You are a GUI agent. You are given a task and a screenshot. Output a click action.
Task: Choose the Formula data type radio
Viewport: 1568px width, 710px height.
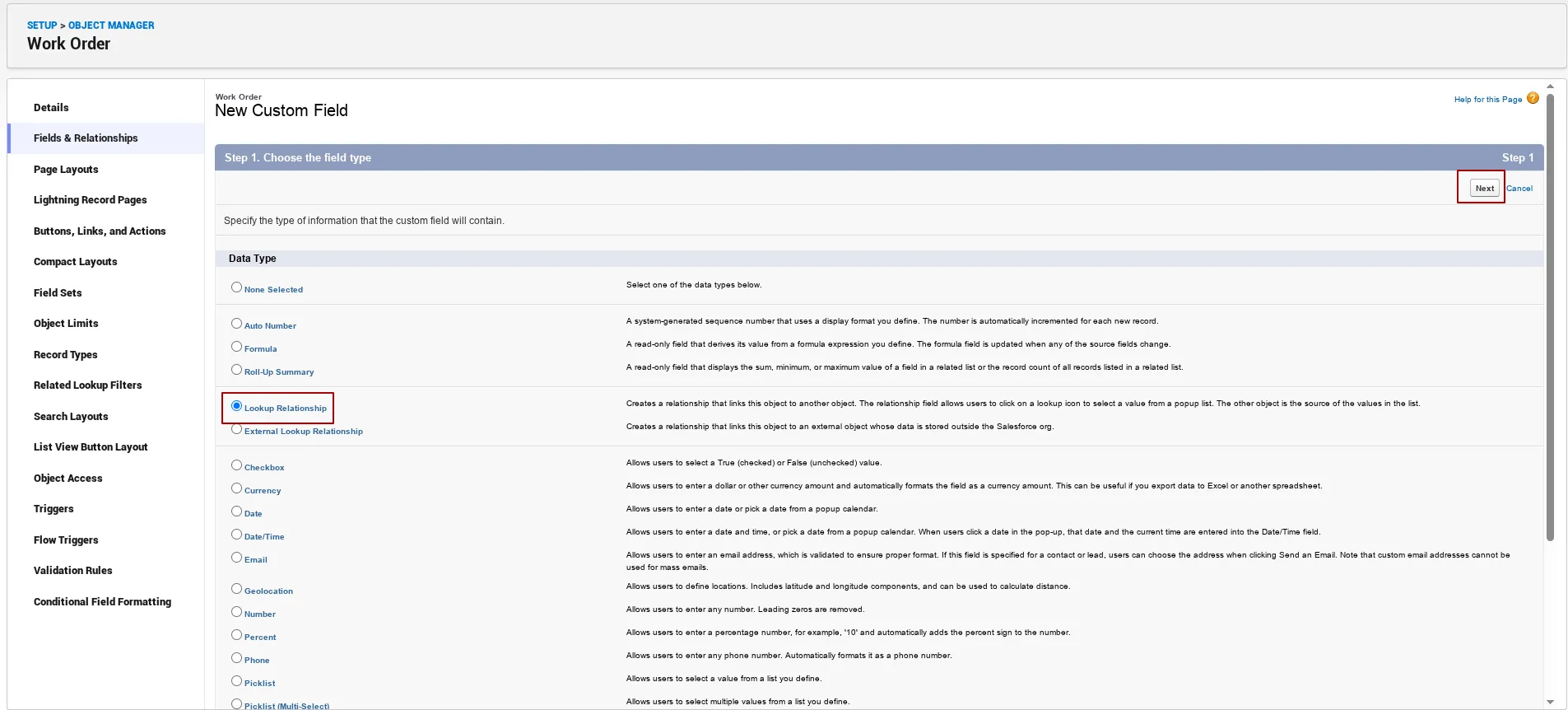coord(236,347)
